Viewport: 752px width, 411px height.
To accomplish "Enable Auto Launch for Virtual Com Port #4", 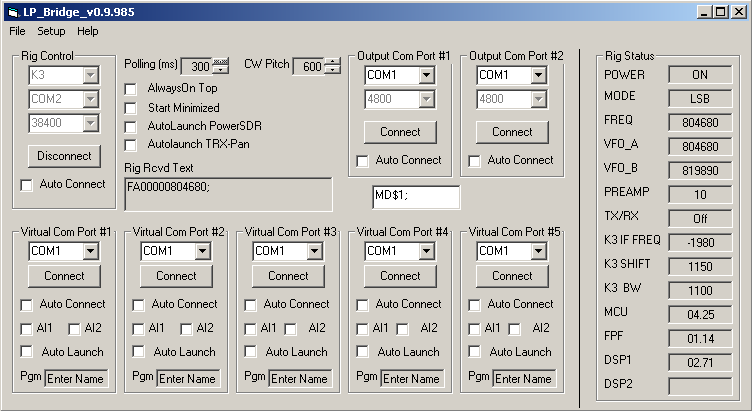I will point(363,352).
